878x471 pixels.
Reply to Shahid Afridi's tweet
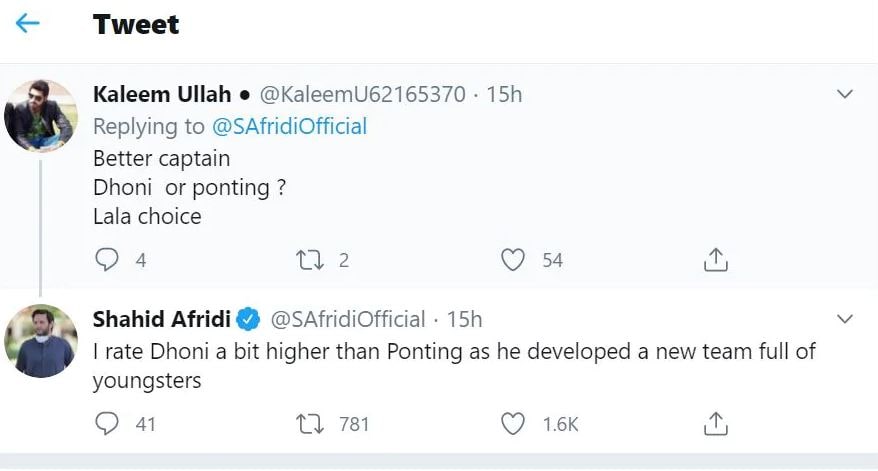107,424
